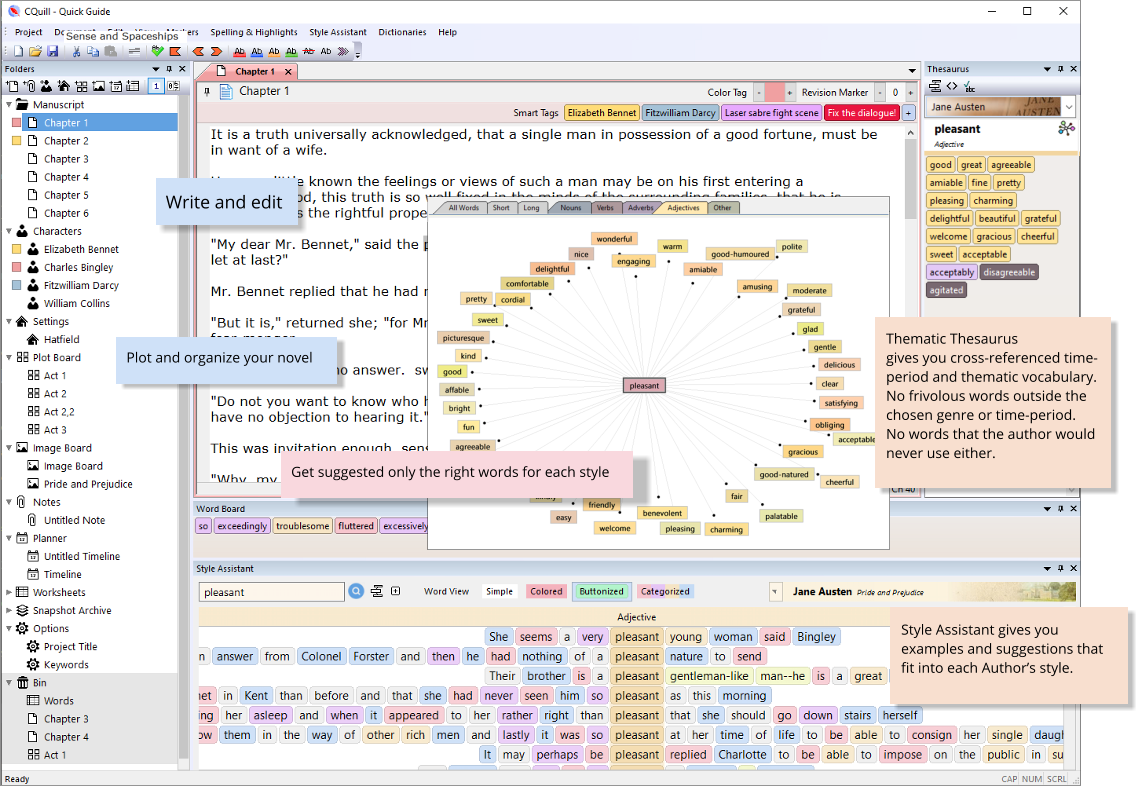Open the Help menu
The width and height of the screenshot is (1141, 786).
coord(448,32)
